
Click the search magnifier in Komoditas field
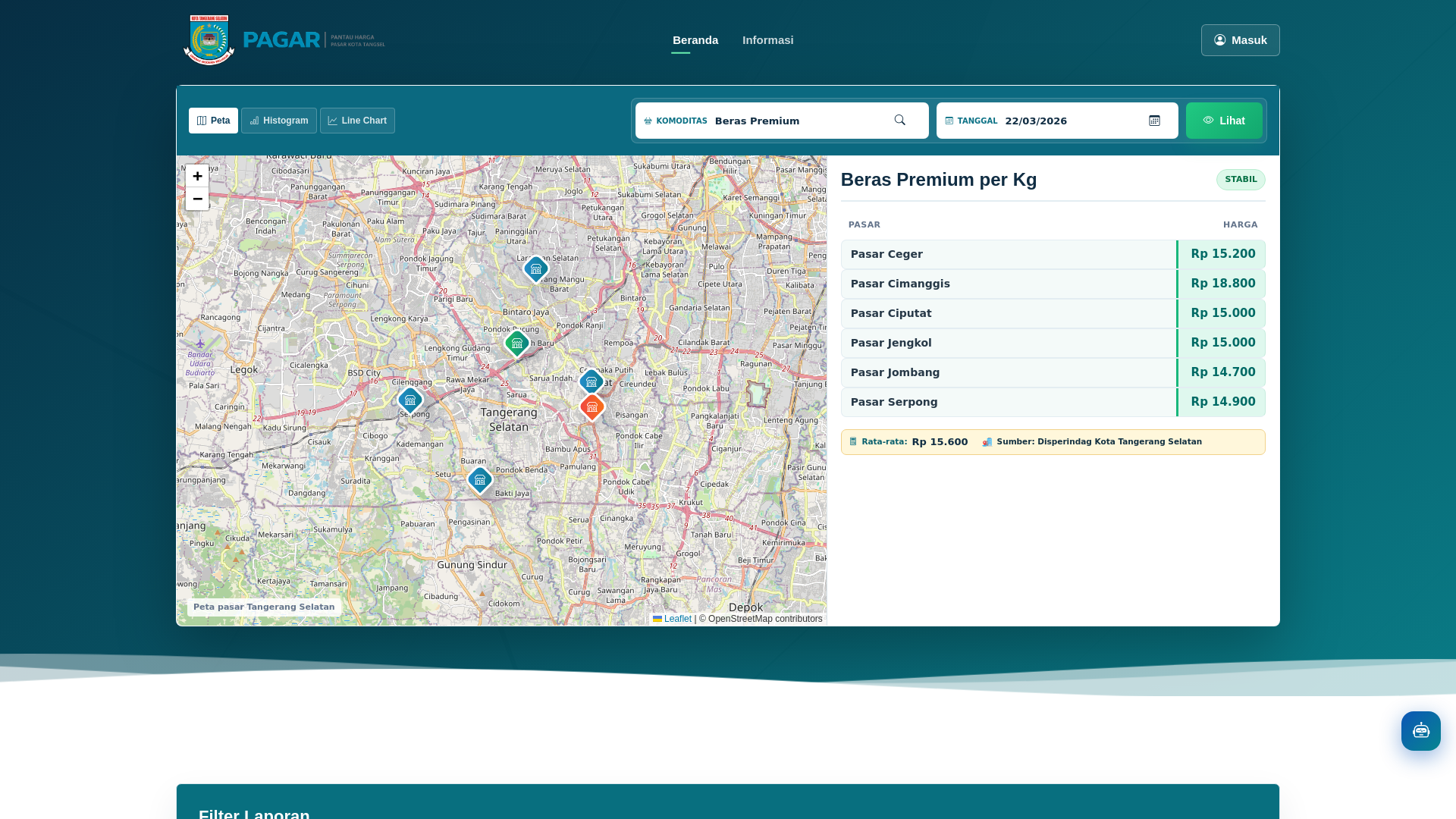pos(899,121)
